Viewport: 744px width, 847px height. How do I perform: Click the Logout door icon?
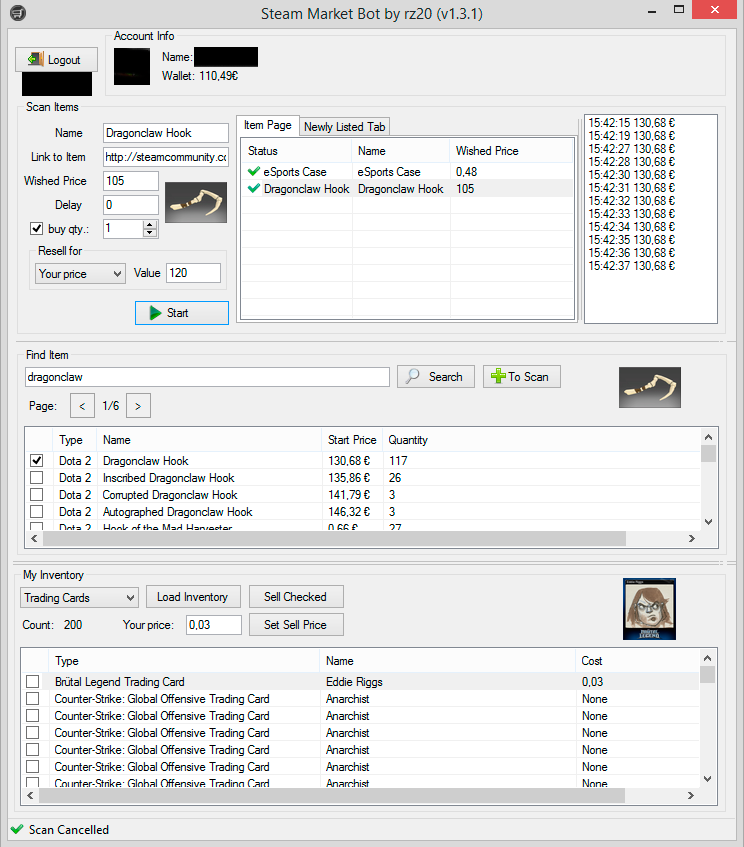(x=36, y=59)
